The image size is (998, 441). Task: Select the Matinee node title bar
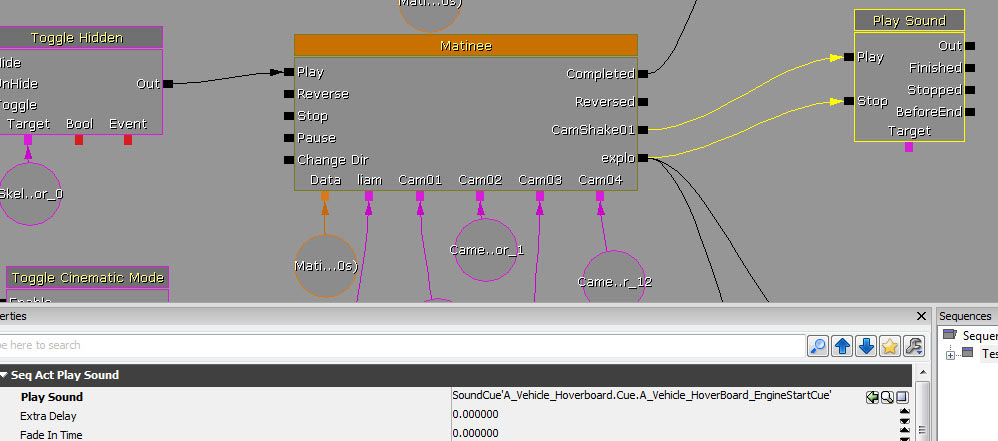coord(465,46)
